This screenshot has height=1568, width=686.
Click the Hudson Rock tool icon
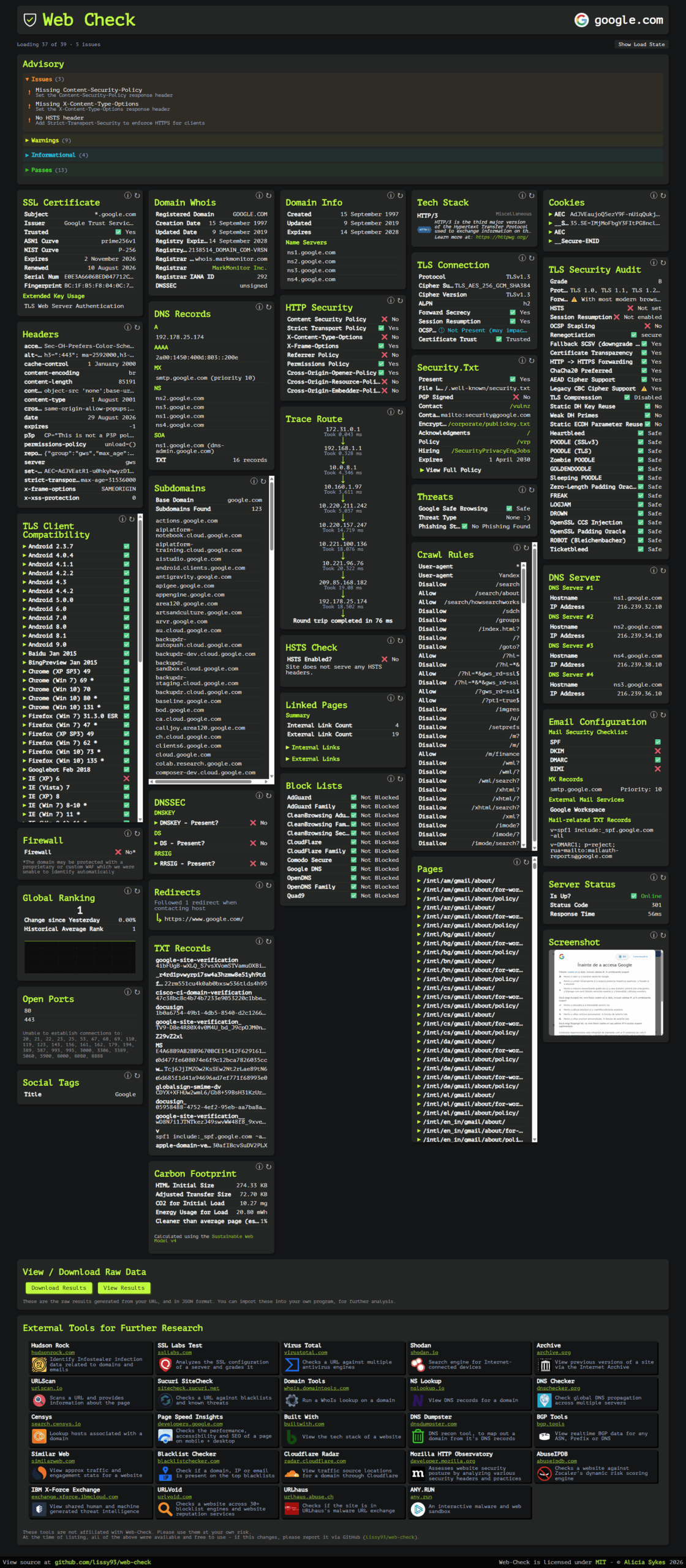click(39, 1364)
